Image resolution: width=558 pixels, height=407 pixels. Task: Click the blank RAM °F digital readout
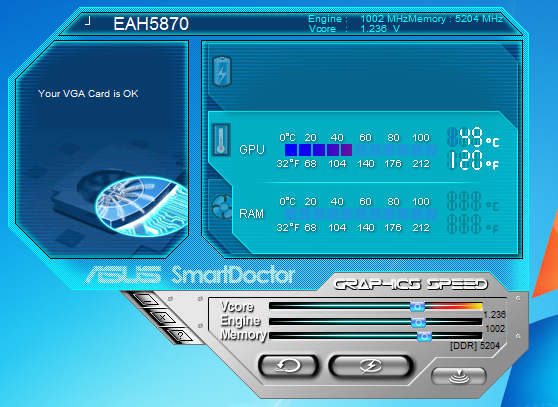click(x=473, y=224)
